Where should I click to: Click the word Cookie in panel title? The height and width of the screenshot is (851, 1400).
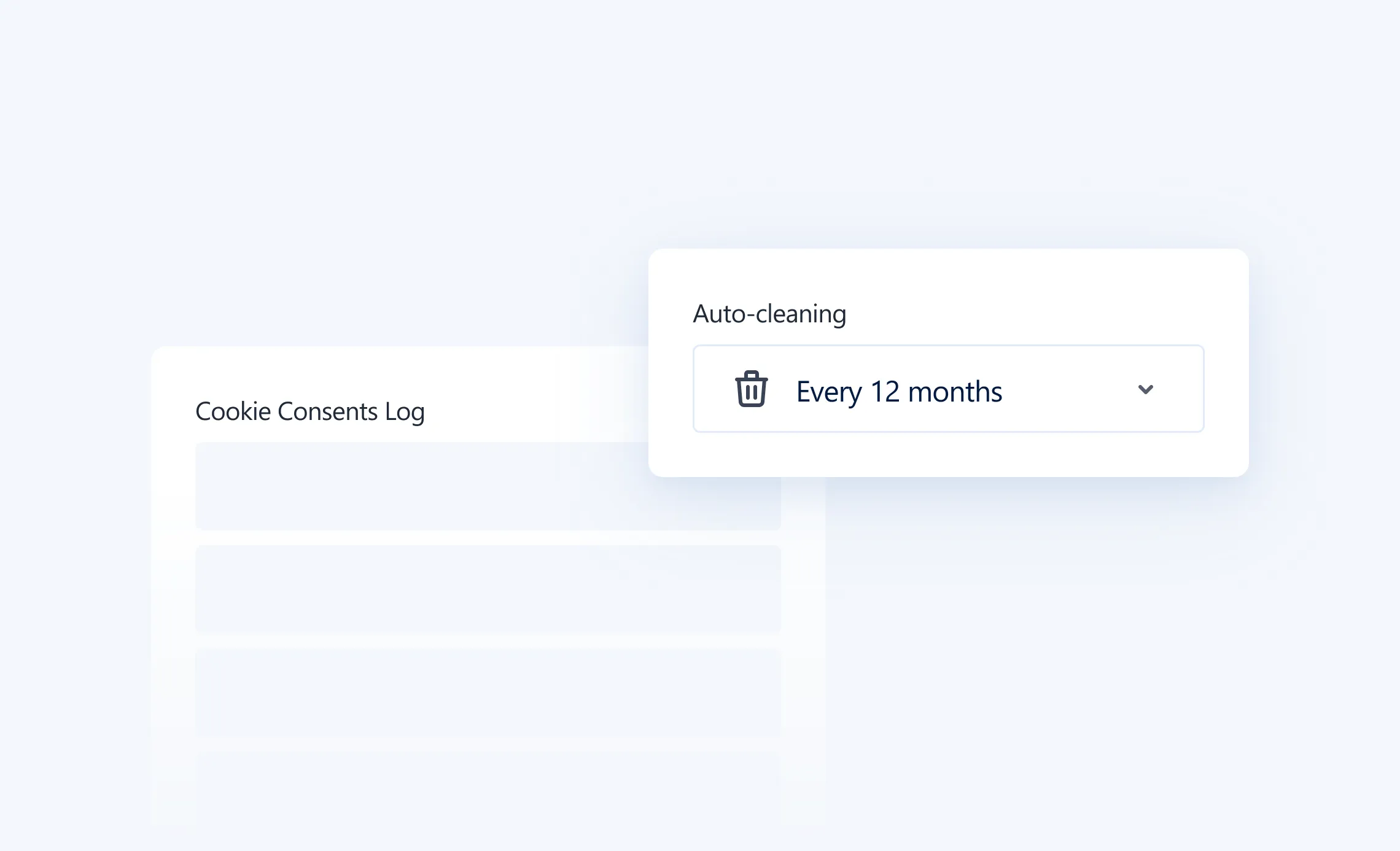[233, 411]
